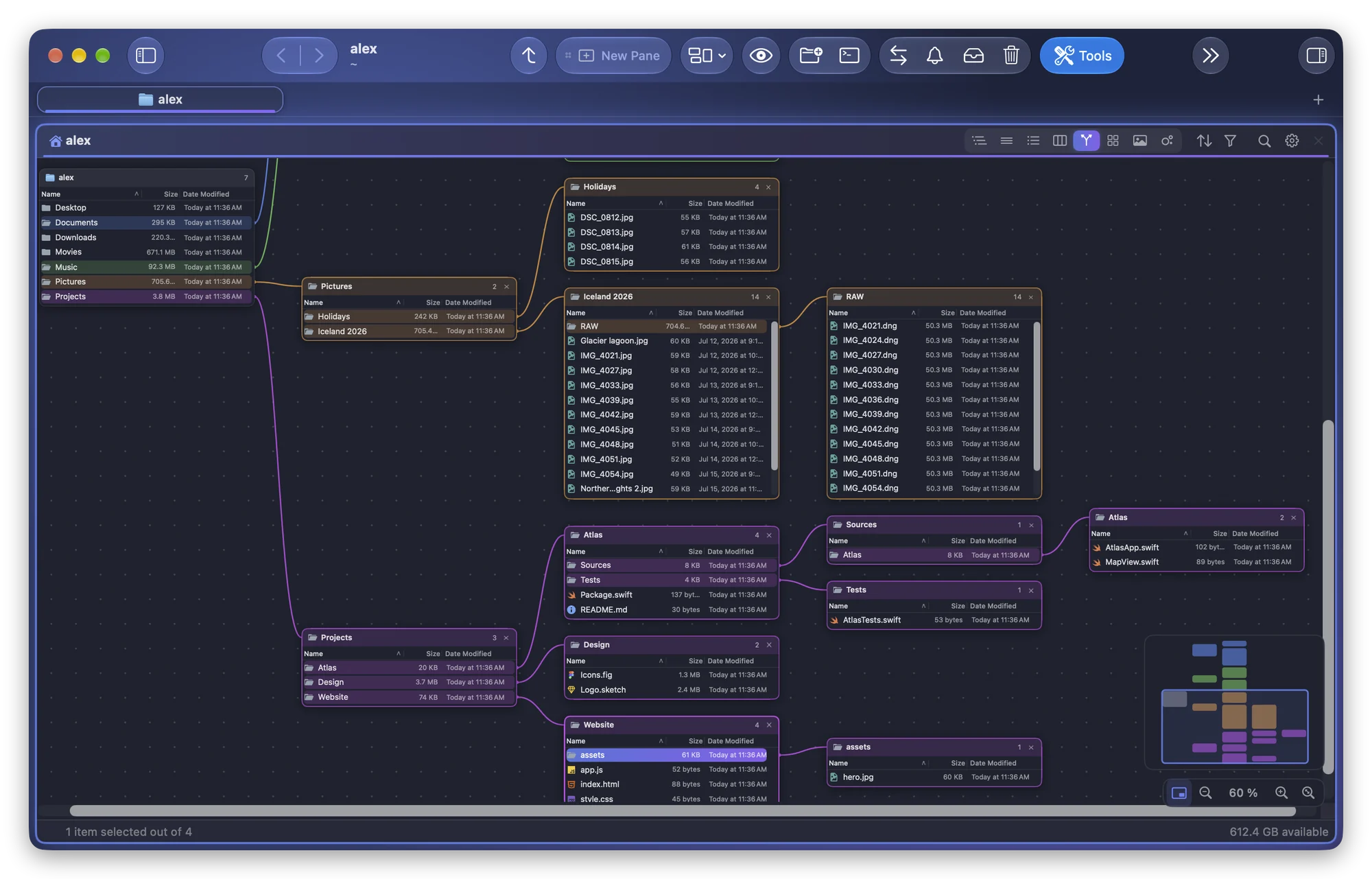Create a new folder

(x=811, y=56)
